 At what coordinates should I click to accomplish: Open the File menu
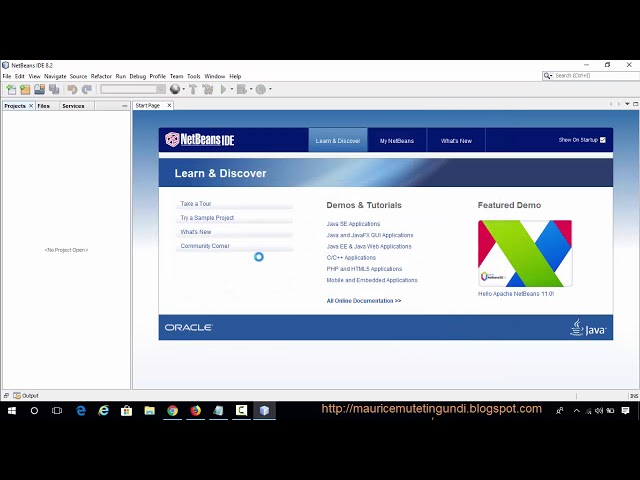[x=7, y=76]
